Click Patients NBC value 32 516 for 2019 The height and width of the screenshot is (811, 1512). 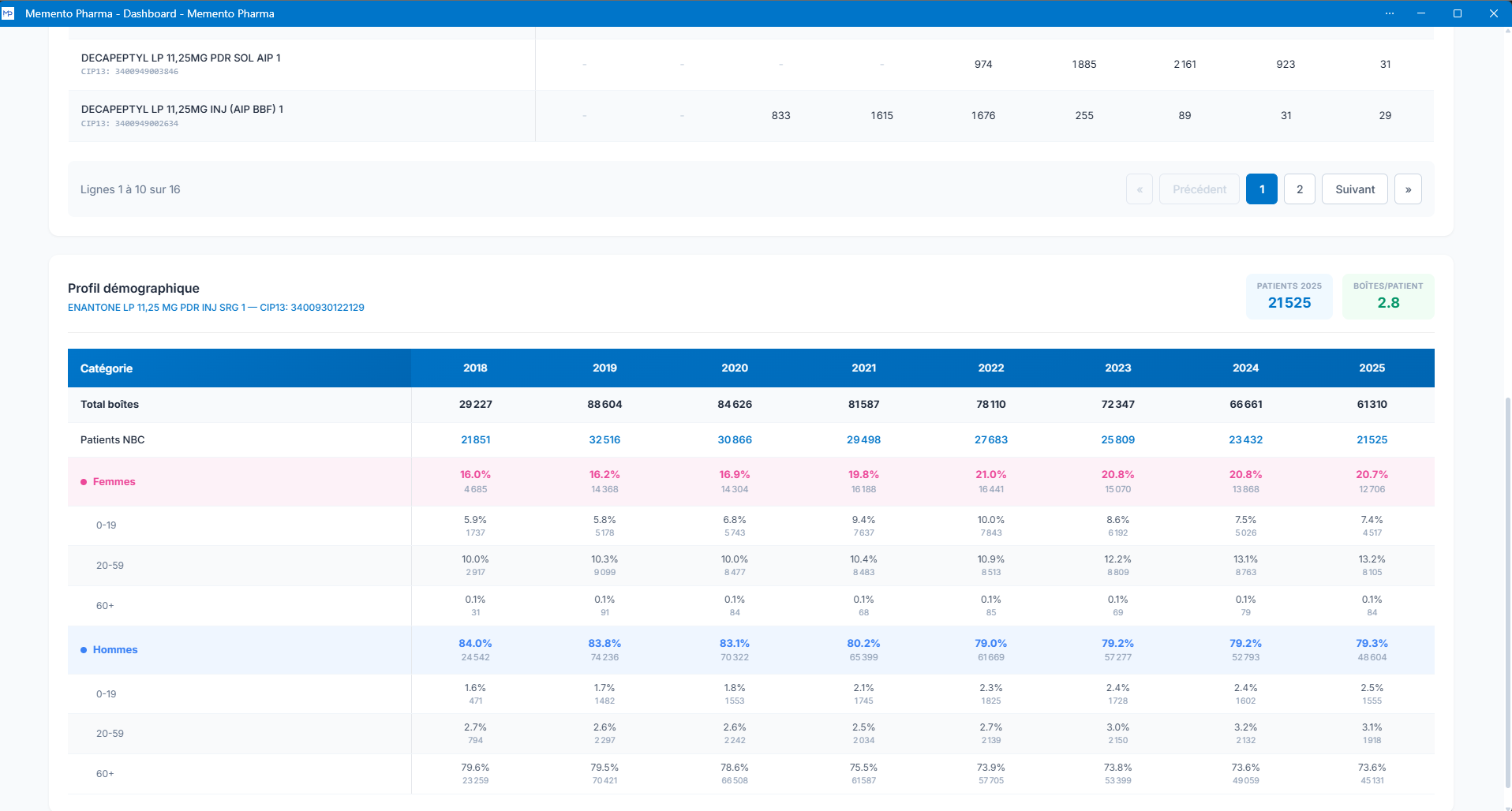coord(604,440)
